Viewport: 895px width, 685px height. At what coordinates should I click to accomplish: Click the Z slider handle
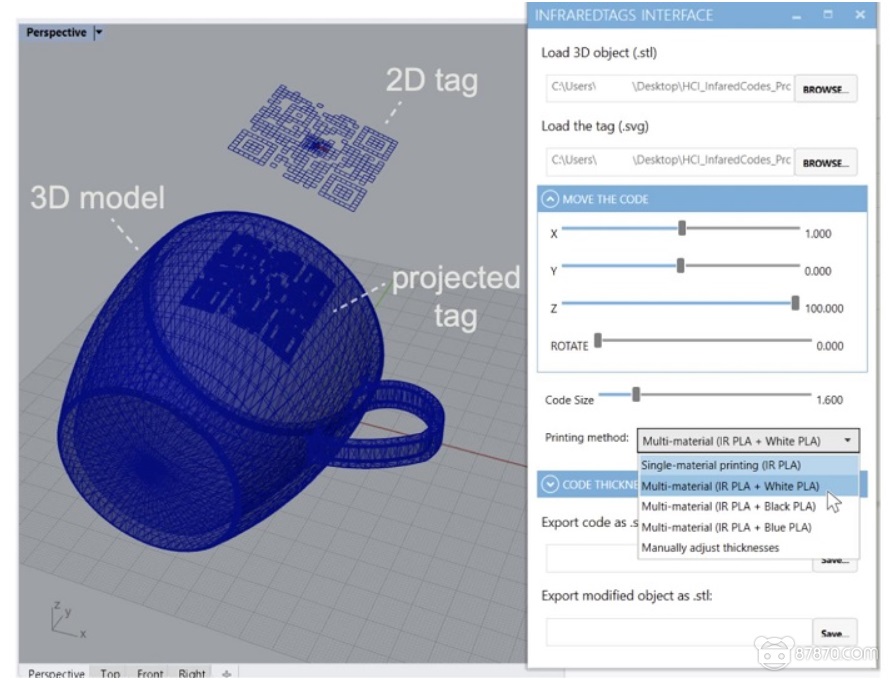point(796,303)
